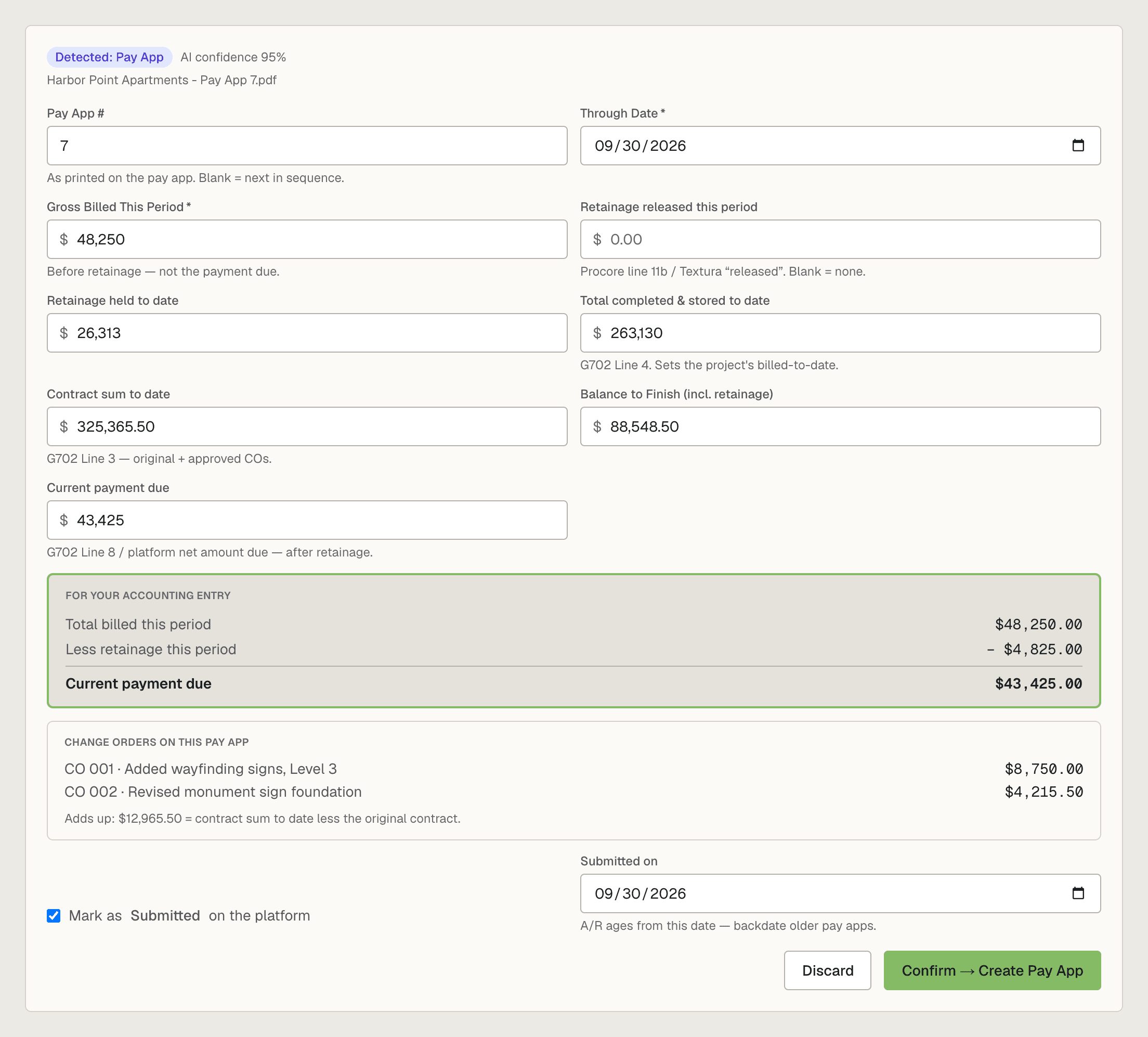Click the A/R ages from this date hint
Screen dimensions: 1148x1037
(728, 925)
